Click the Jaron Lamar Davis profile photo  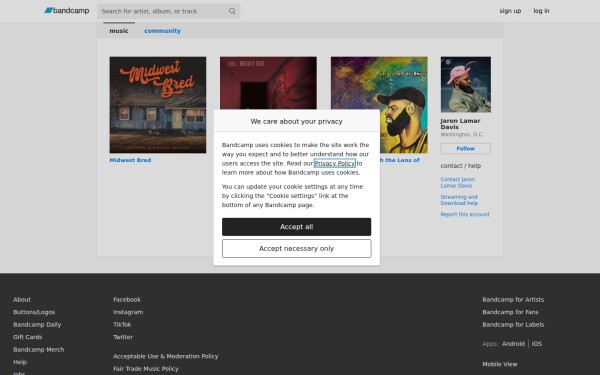pos(465,84)
